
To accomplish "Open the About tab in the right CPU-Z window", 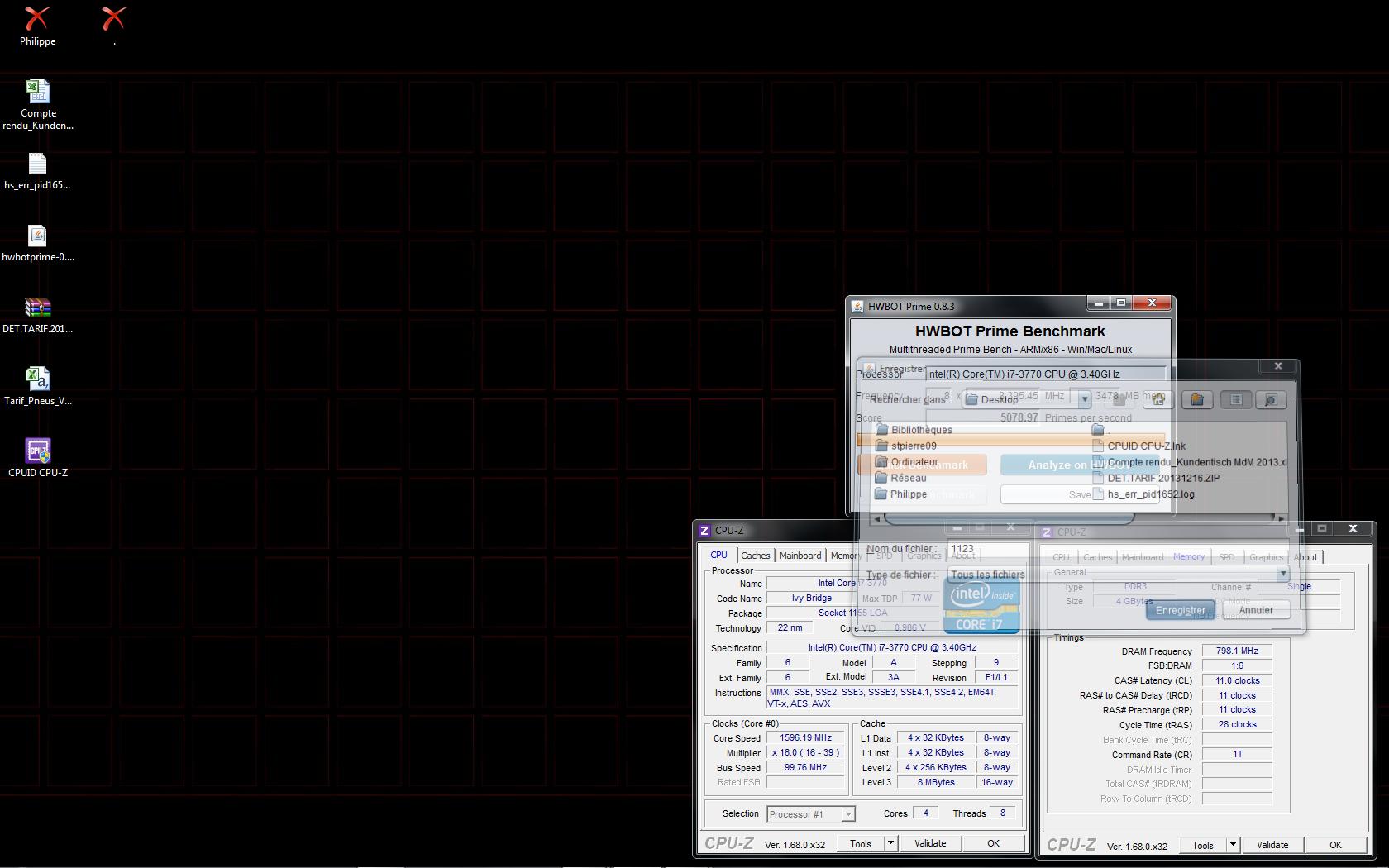I will 1305,557.
